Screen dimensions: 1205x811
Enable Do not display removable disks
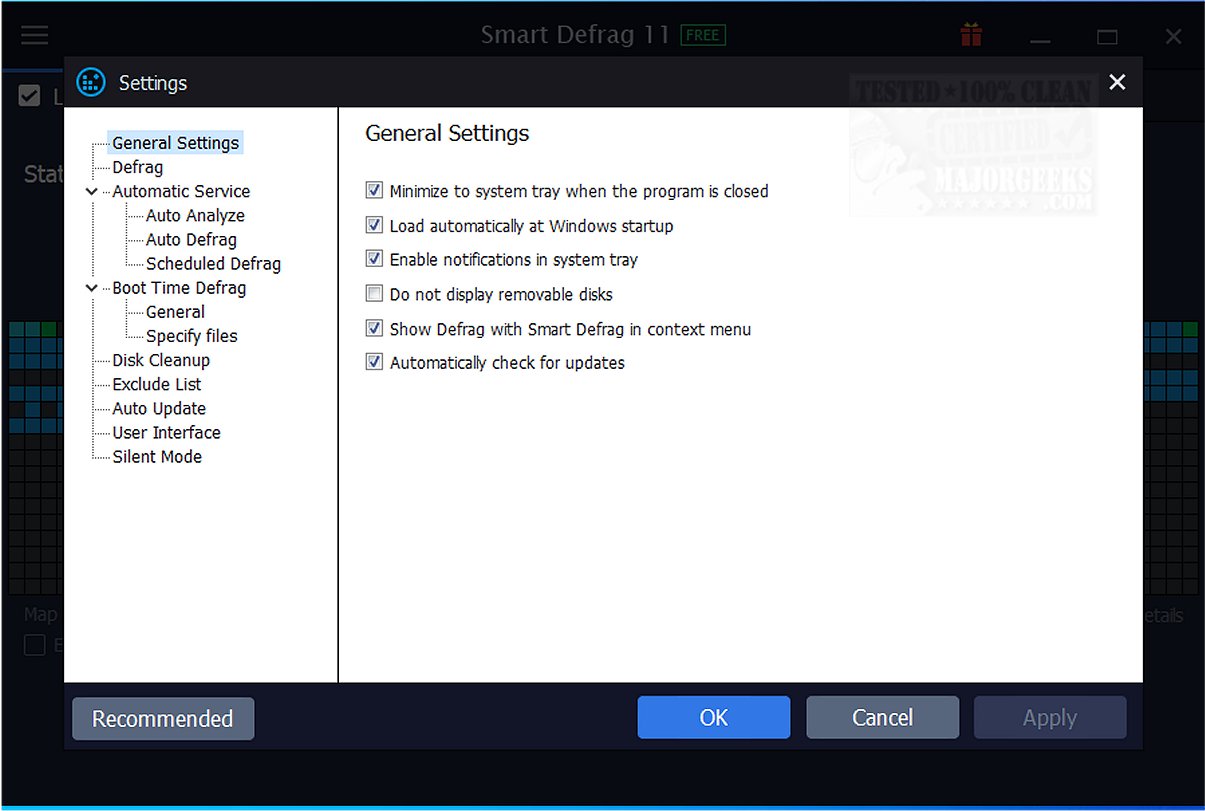pos(374,294)
